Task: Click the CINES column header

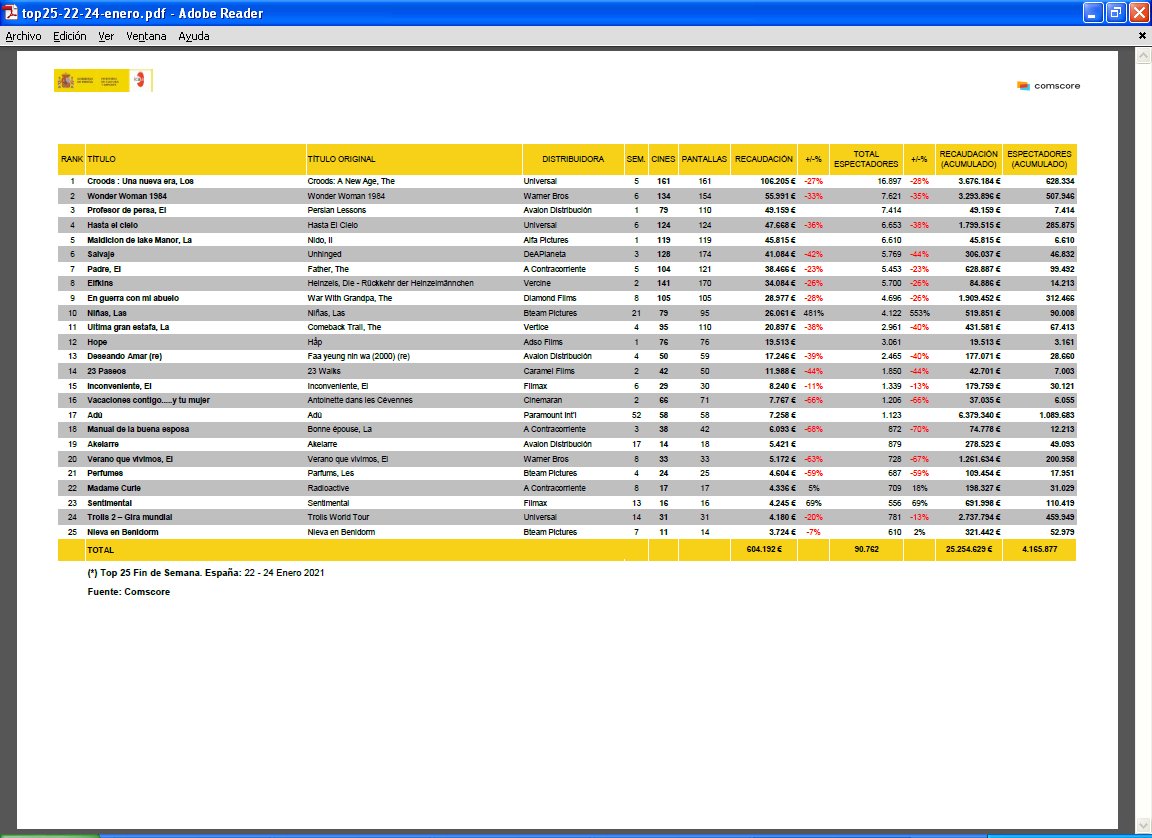Action: 663,159
